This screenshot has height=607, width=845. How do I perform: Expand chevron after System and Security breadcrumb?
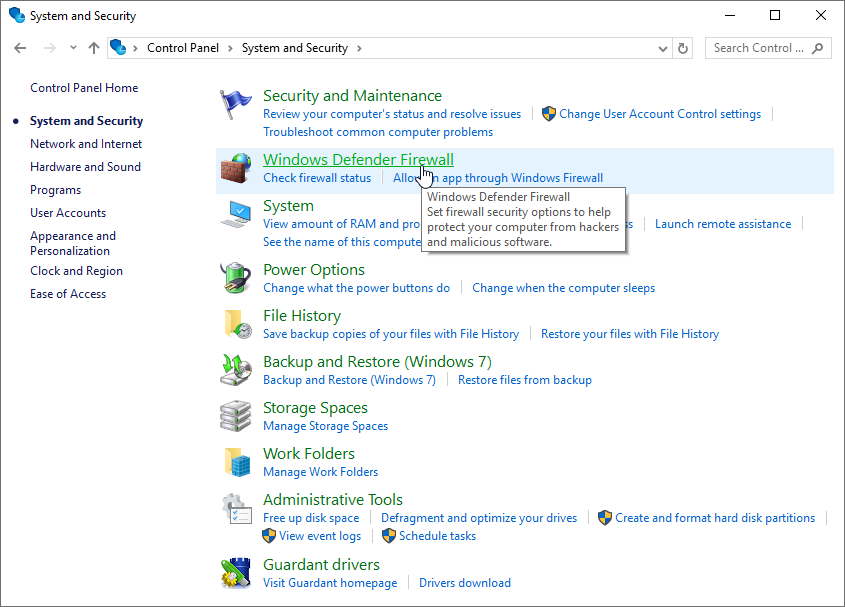[359, 48]
